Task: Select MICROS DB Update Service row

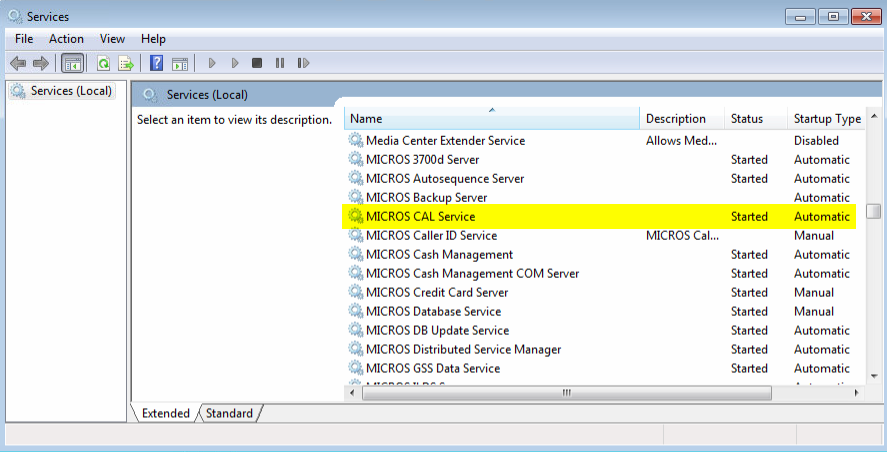Action: (x=604, y=330)
